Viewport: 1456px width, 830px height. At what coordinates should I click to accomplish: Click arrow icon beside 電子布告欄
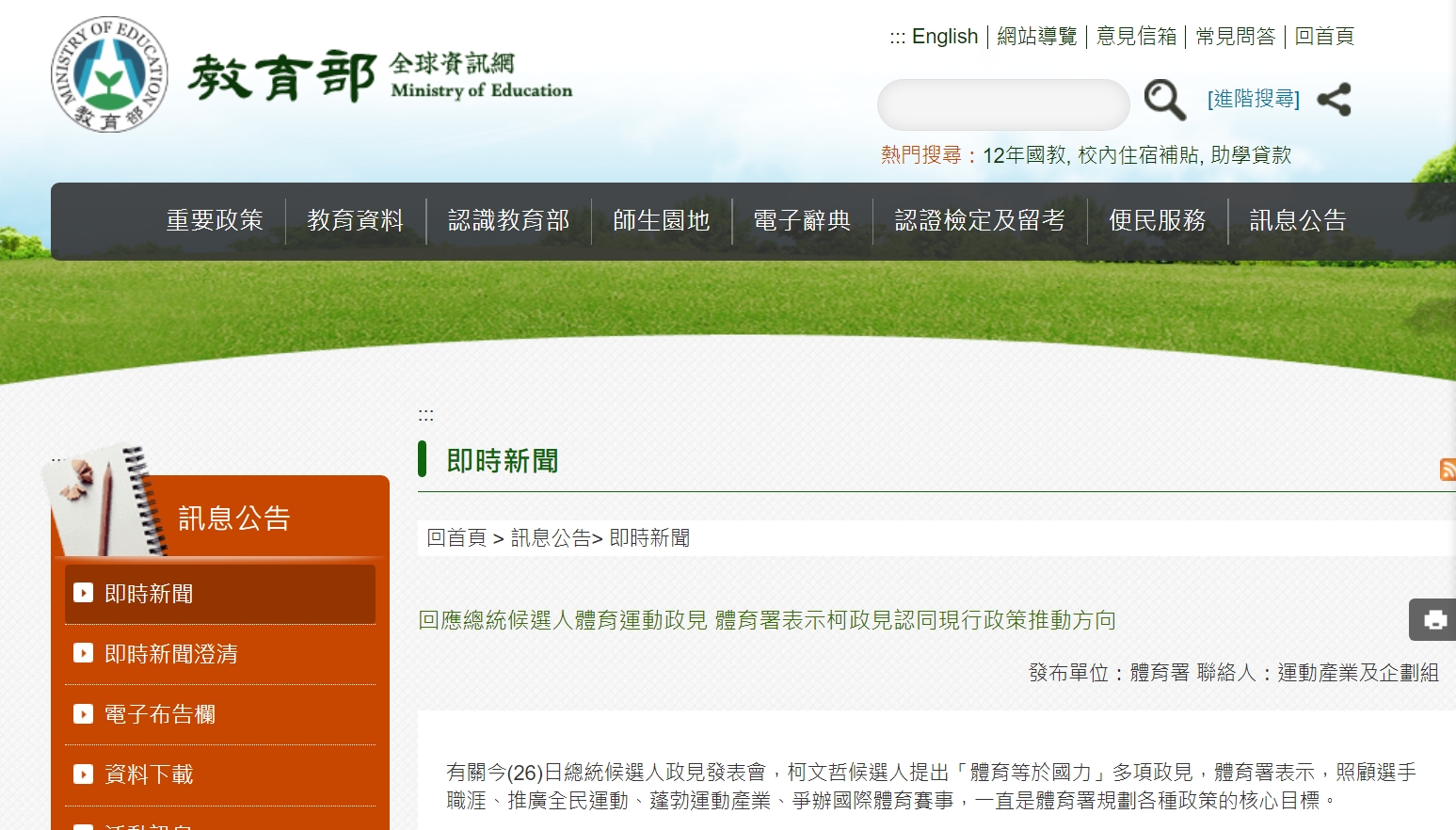pyautogui.click(x=83, y=713)
